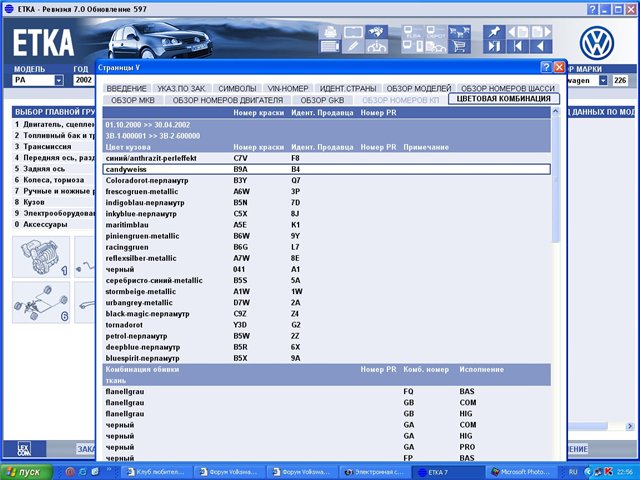Select the Coloradorot-перламутр row

(x=327, y=180)
